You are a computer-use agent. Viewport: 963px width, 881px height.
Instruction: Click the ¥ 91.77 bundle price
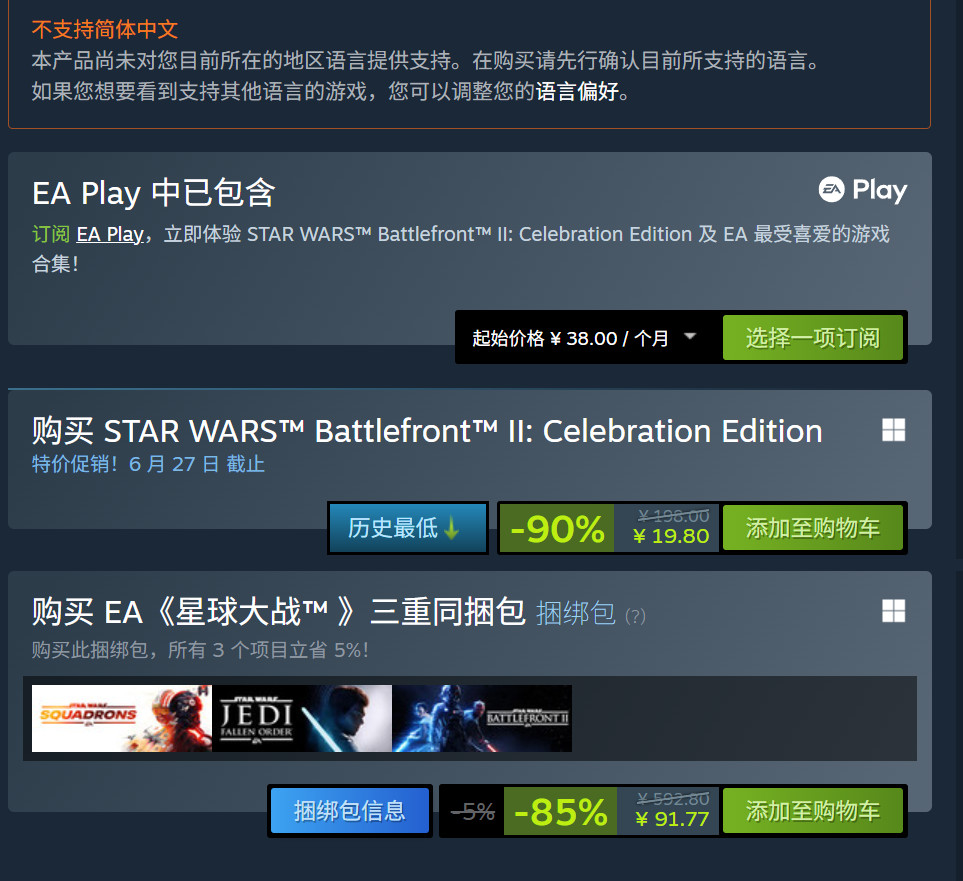point(671,820)
